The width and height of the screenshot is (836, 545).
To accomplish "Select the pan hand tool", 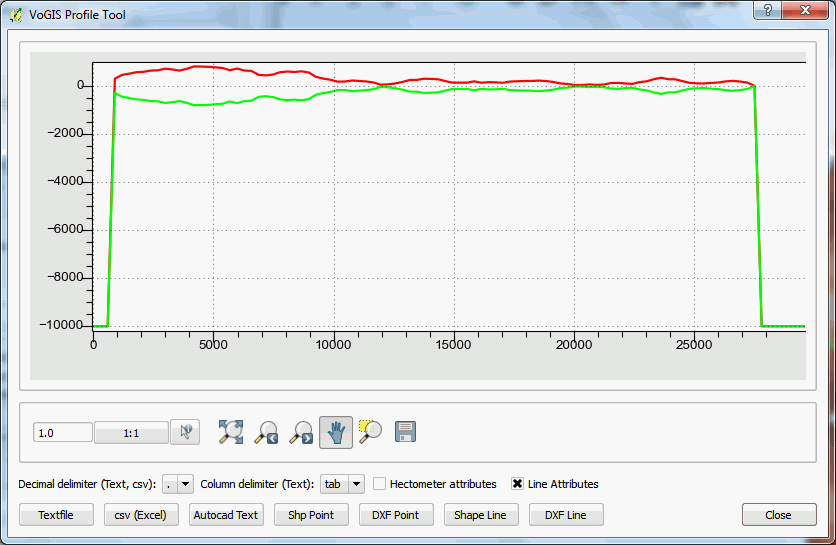I will (x=336, y=432).
